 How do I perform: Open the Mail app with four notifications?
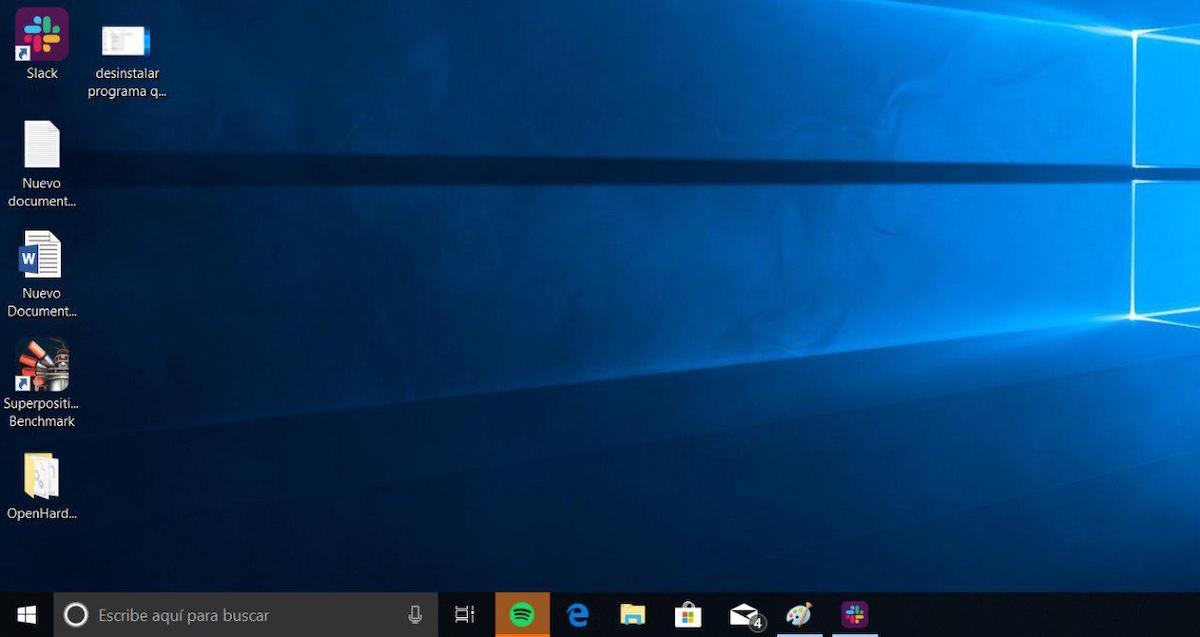point(745,615)
